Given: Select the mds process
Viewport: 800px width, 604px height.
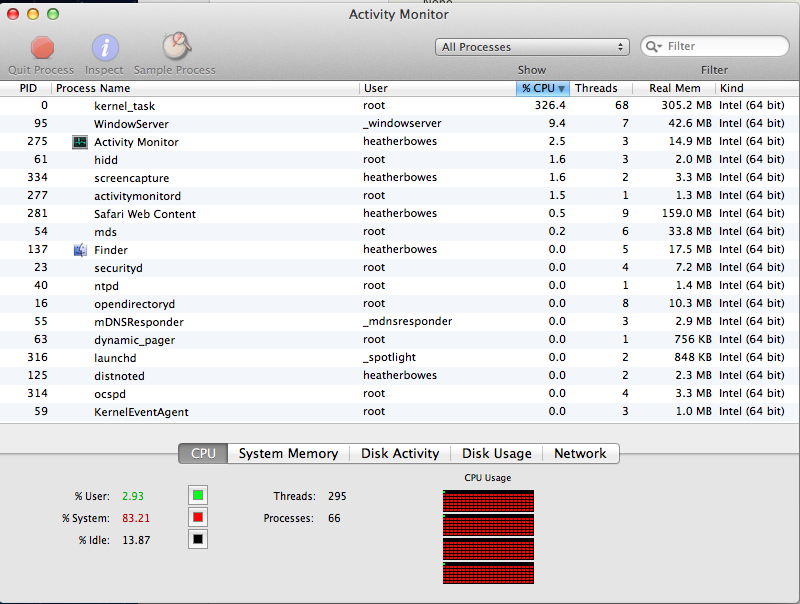Looking at the screenshot, I should [x=105, y=232].
